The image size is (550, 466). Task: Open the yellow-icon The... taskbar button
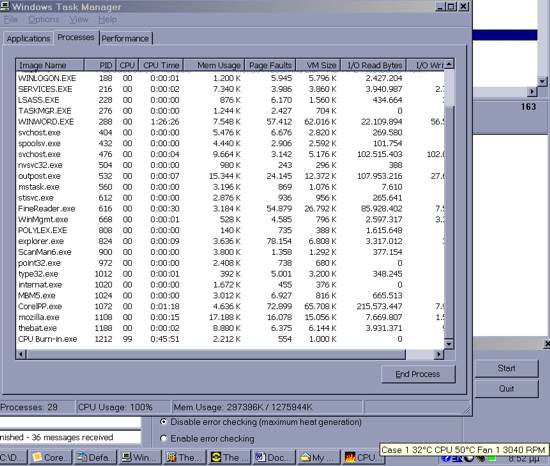pyautogui.click(x=230, y=457)
